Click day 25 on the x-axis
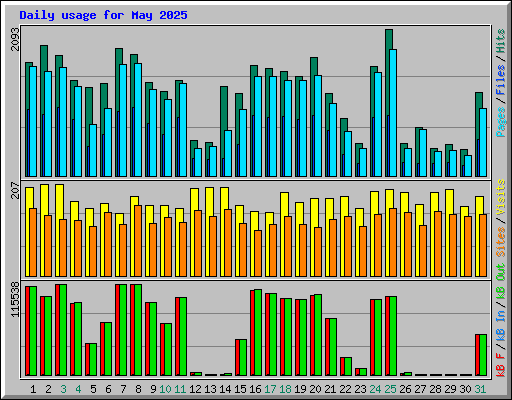Image resolution: width=512 pixels, height=400 pixels. (x=390, y=389)
